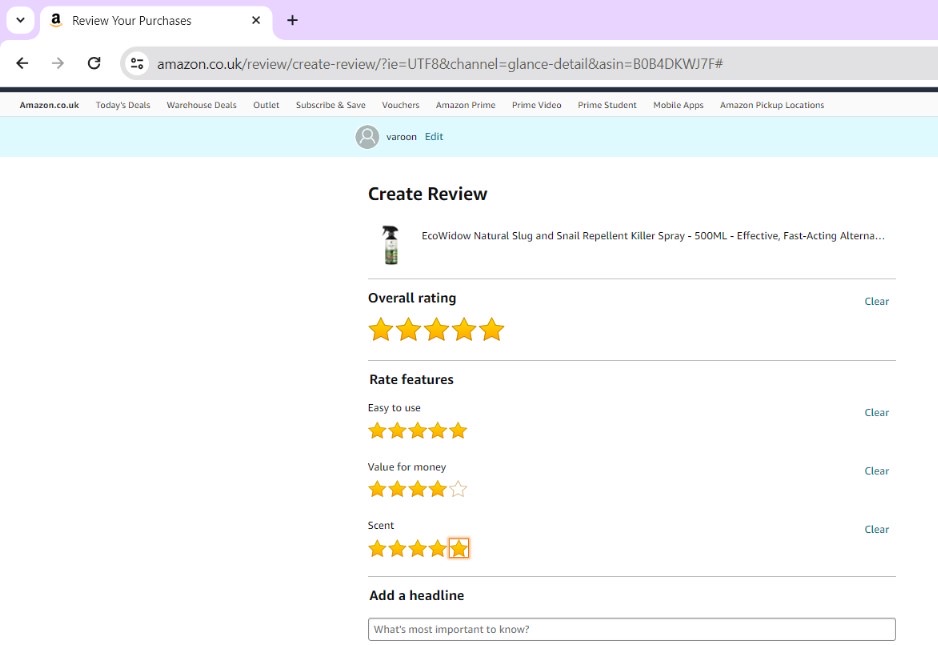Open Prime Student nav link
The height and width of the screenshot is (645, 938).
607,105
